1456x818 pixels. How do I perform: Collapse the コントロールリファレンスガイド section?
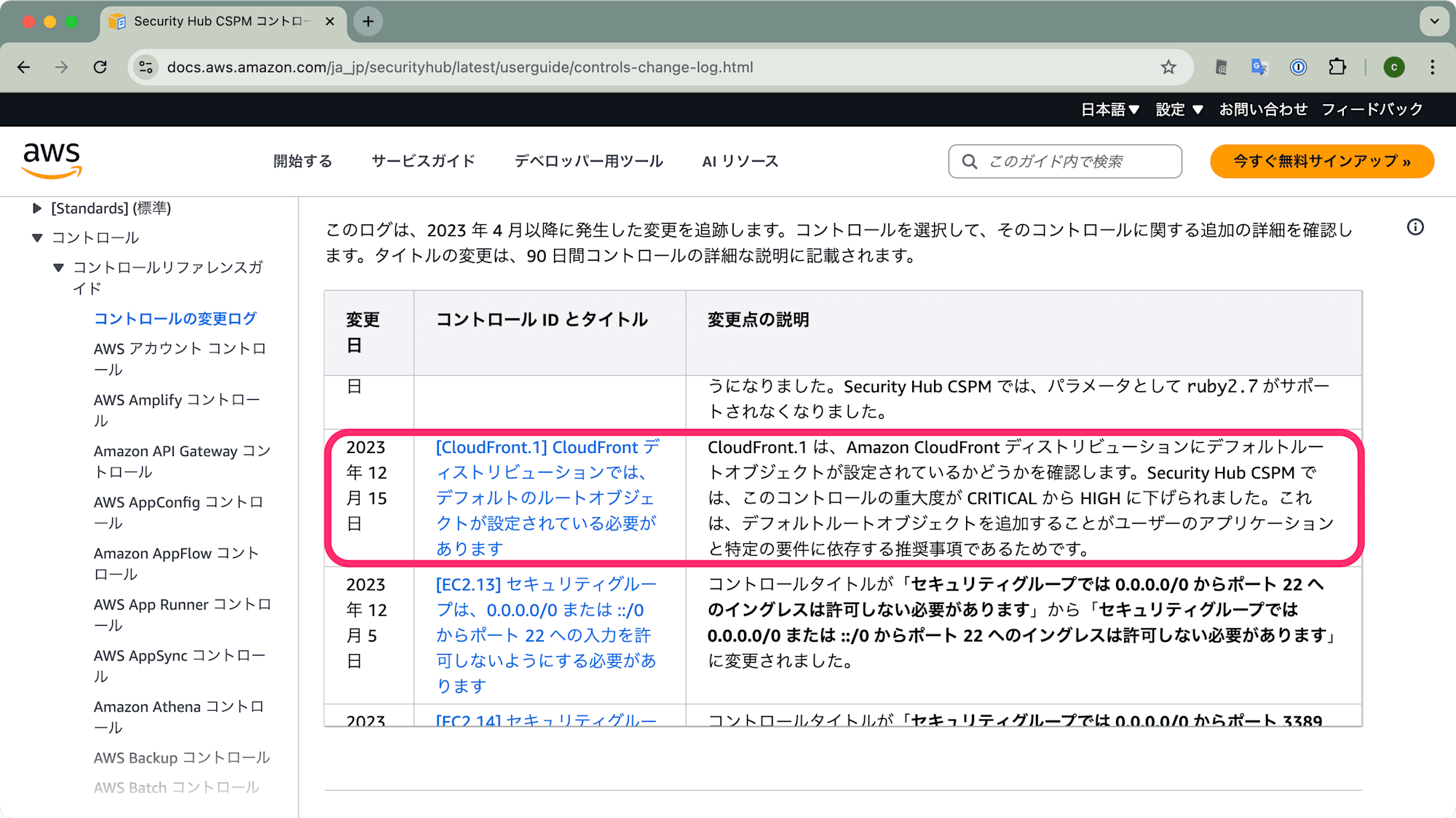[x=58, y=267]
